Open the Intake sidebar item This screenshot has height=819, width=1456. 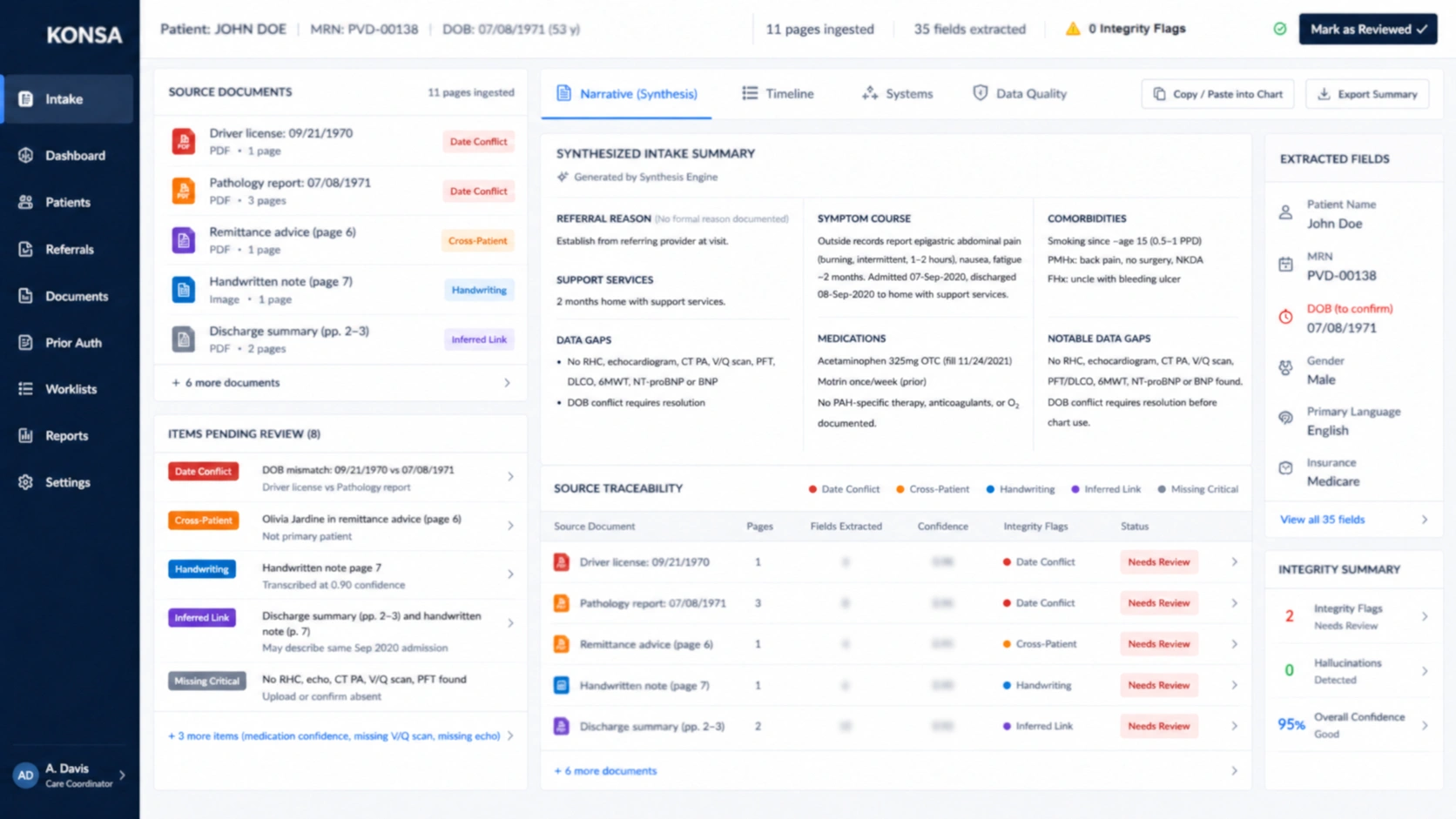coord(68,99)
